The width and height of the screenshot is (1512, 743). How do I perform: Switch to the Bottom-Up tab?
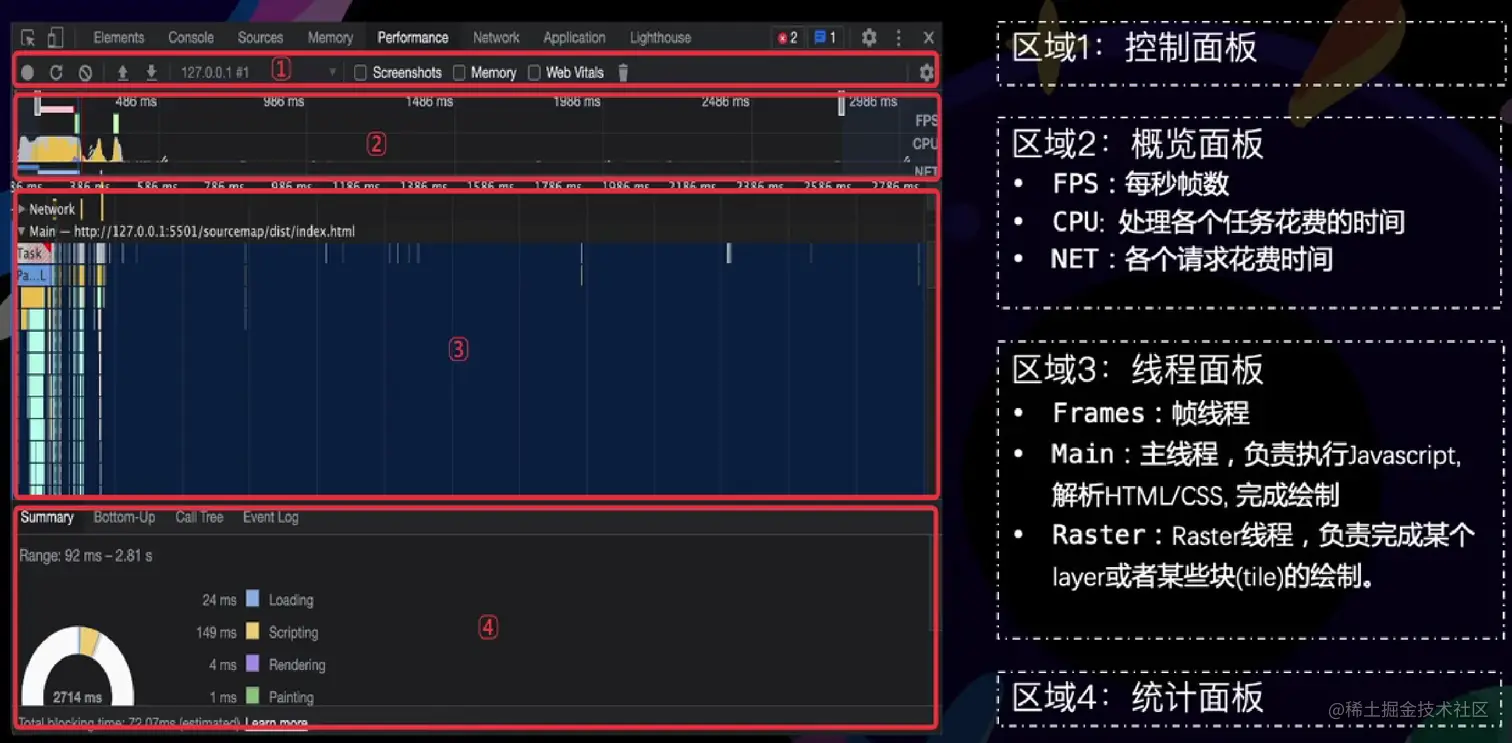tap(124, 517)
